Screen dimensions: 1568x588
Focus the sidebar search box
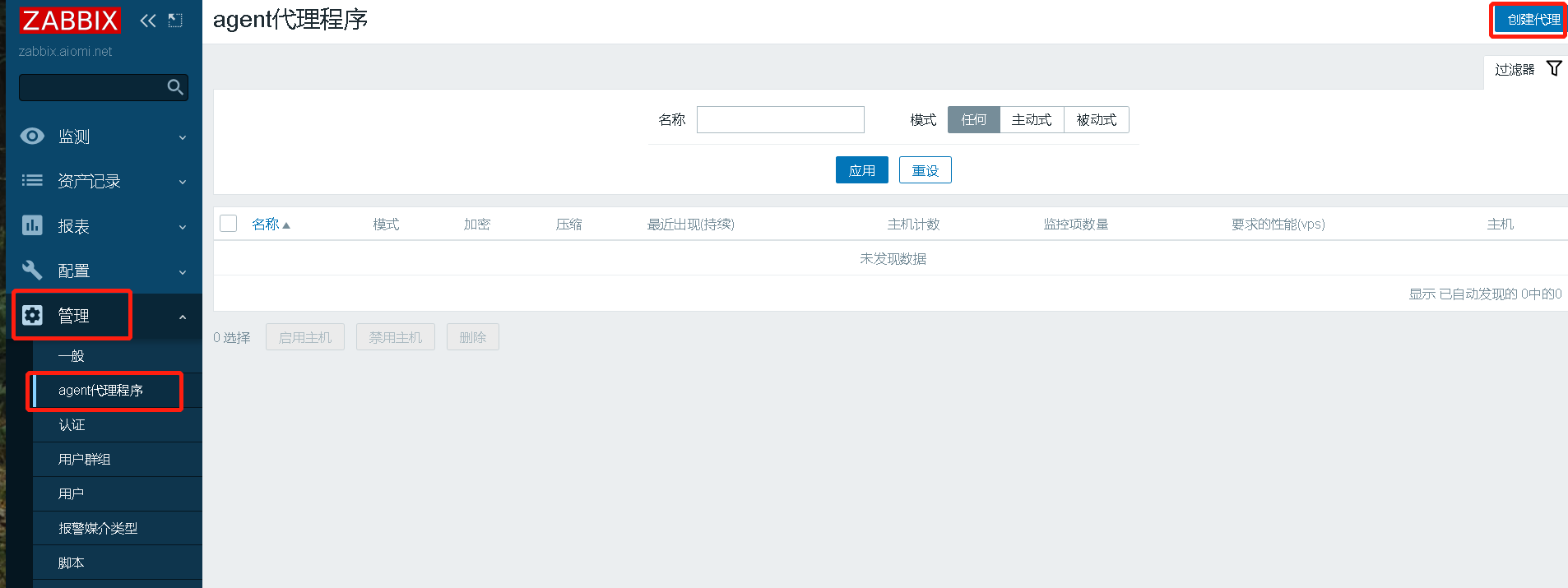point(104,87)
